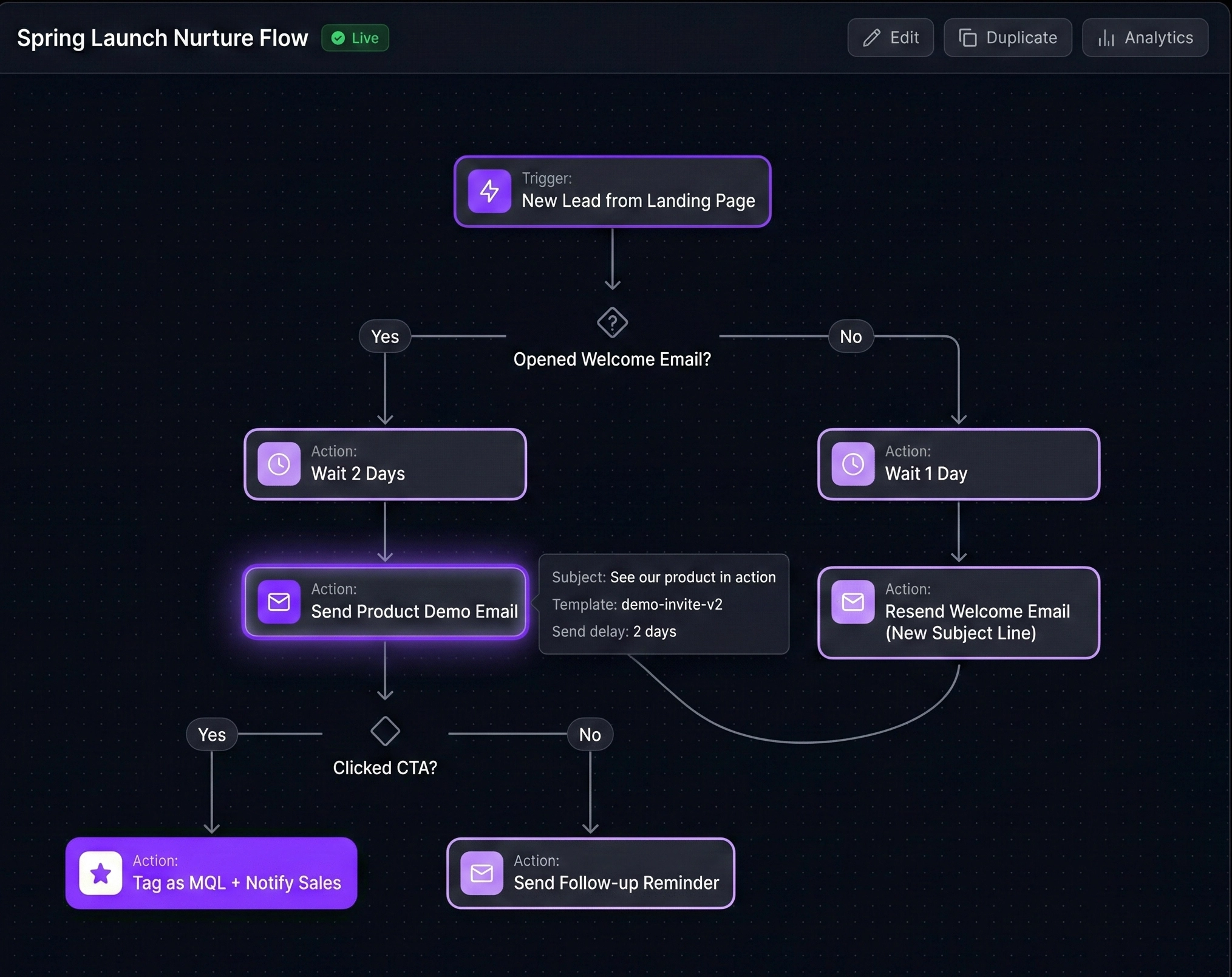Click the envelope icon on Send Follow-up Reminder
Image resolution: width=1232 pixels, height=977 pixels.
(482, 873)
